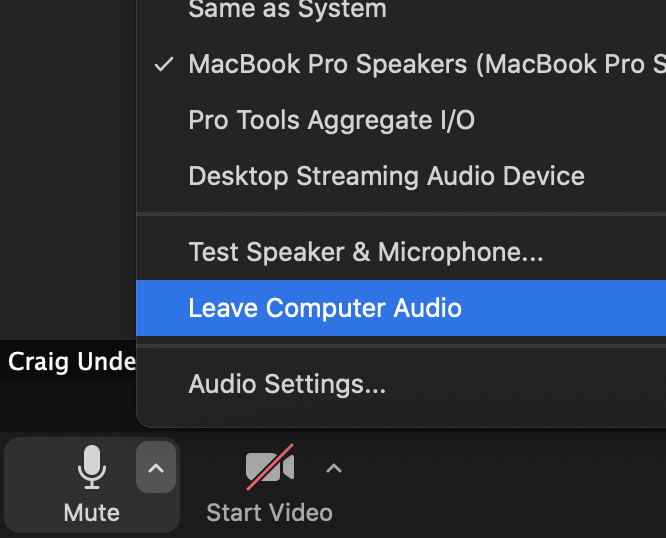Click the dark video area above name label
This screenshot has width=666, height=538.
(x=68, y=170)
